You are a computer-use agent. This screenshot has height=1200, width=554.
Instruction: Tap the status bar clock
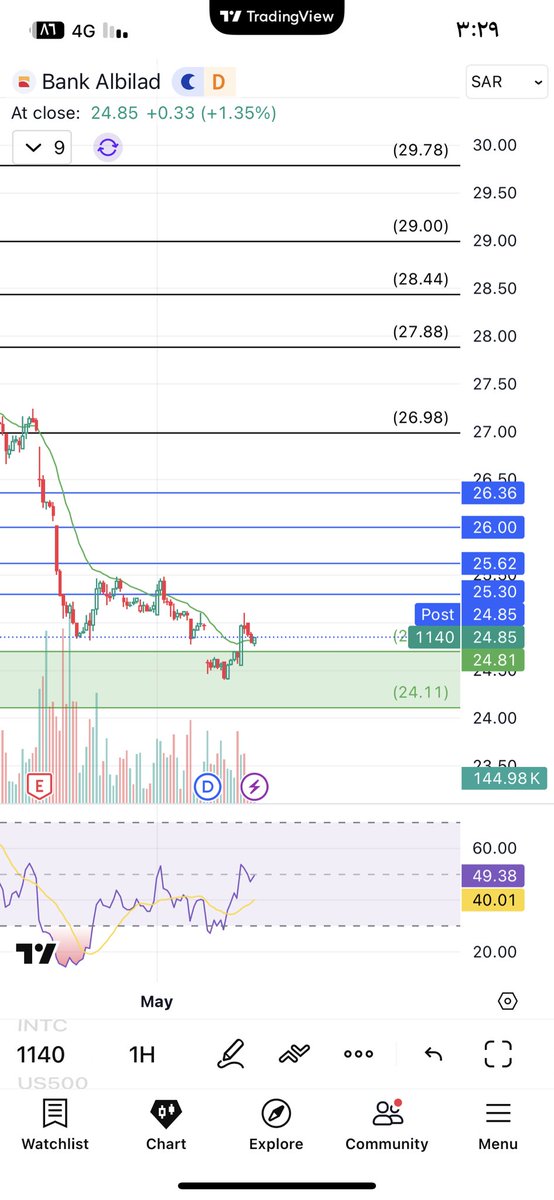[479, 29]
